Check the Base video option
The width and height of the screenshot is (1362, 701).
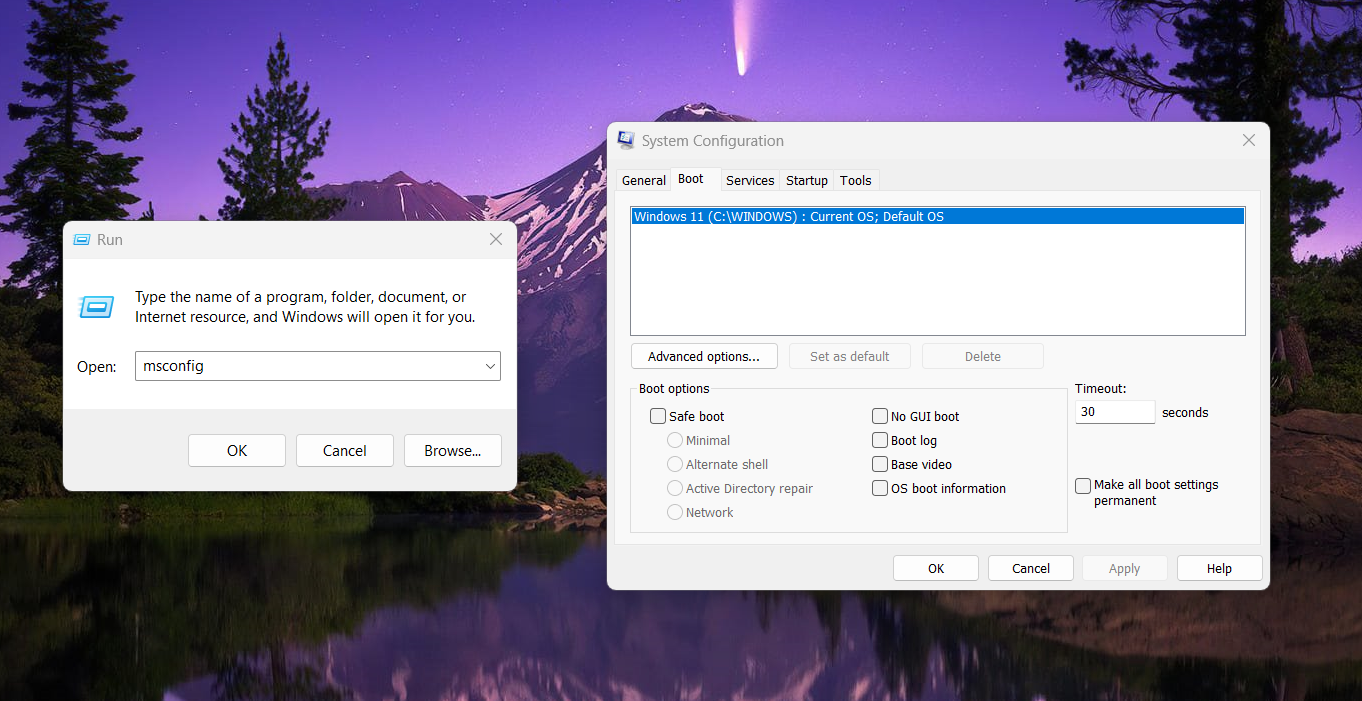(x=880, y=464)
